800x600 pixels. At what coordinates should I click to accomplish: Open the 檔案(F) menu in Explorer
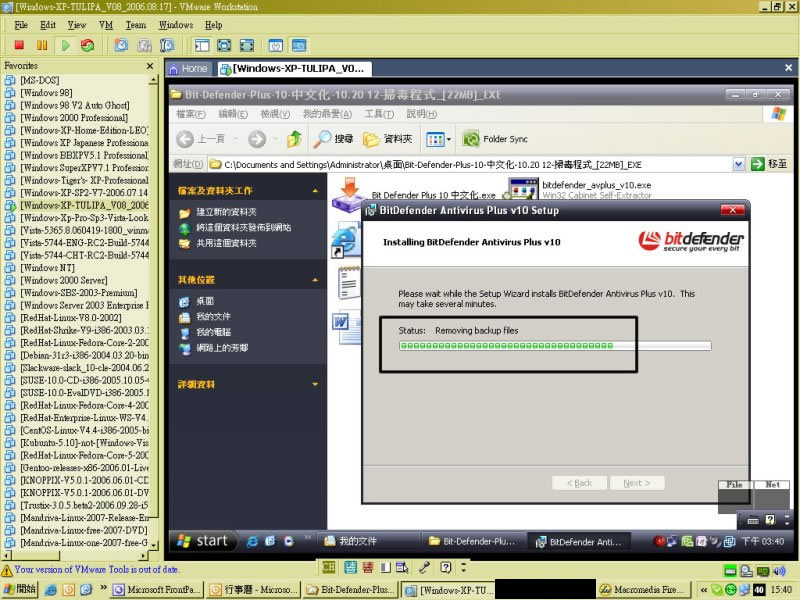click(191, 114)
